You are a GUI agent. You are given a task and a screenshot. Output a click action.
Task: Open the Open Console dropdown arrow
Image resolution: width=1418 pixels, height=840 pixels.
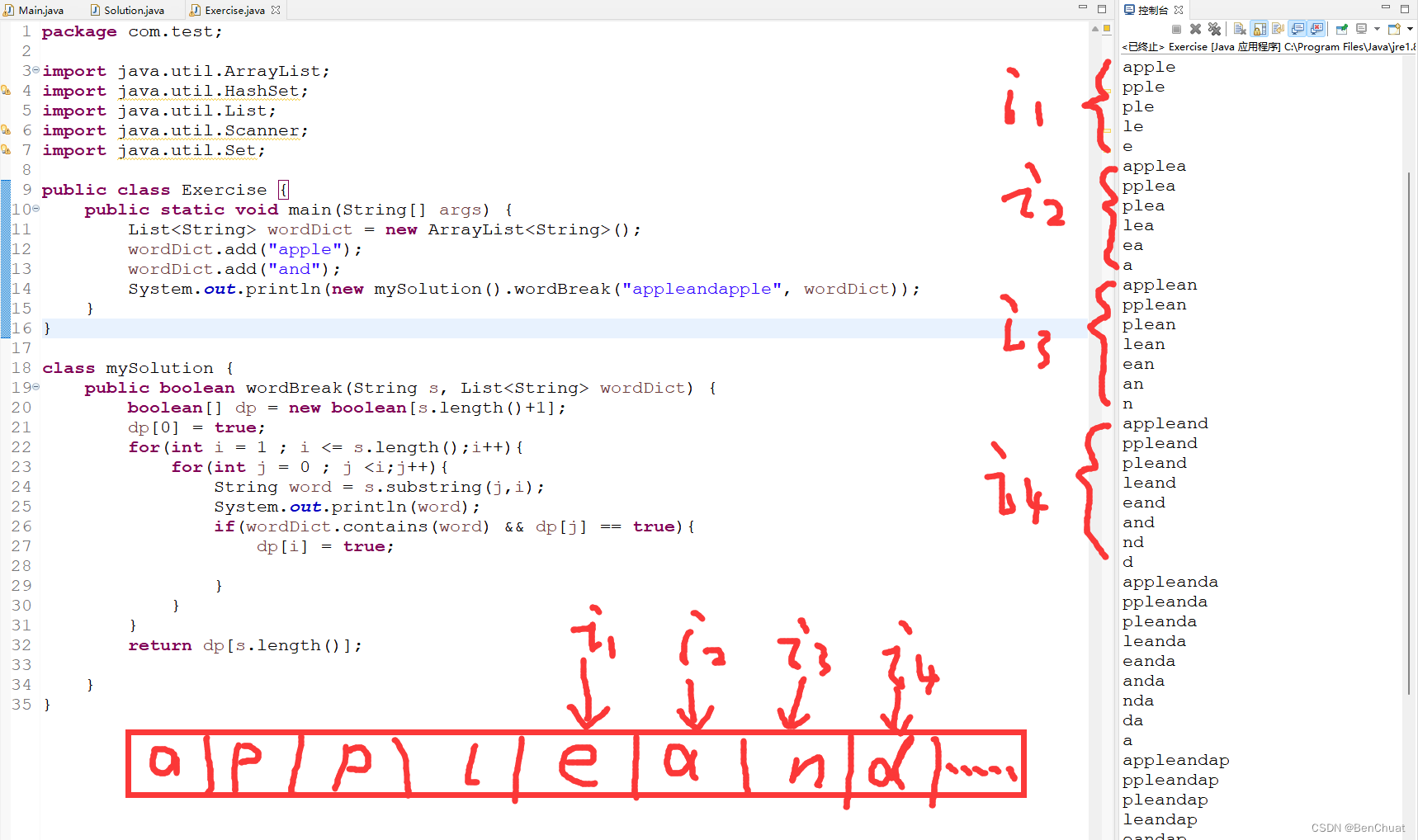[x=1410, y=28]
